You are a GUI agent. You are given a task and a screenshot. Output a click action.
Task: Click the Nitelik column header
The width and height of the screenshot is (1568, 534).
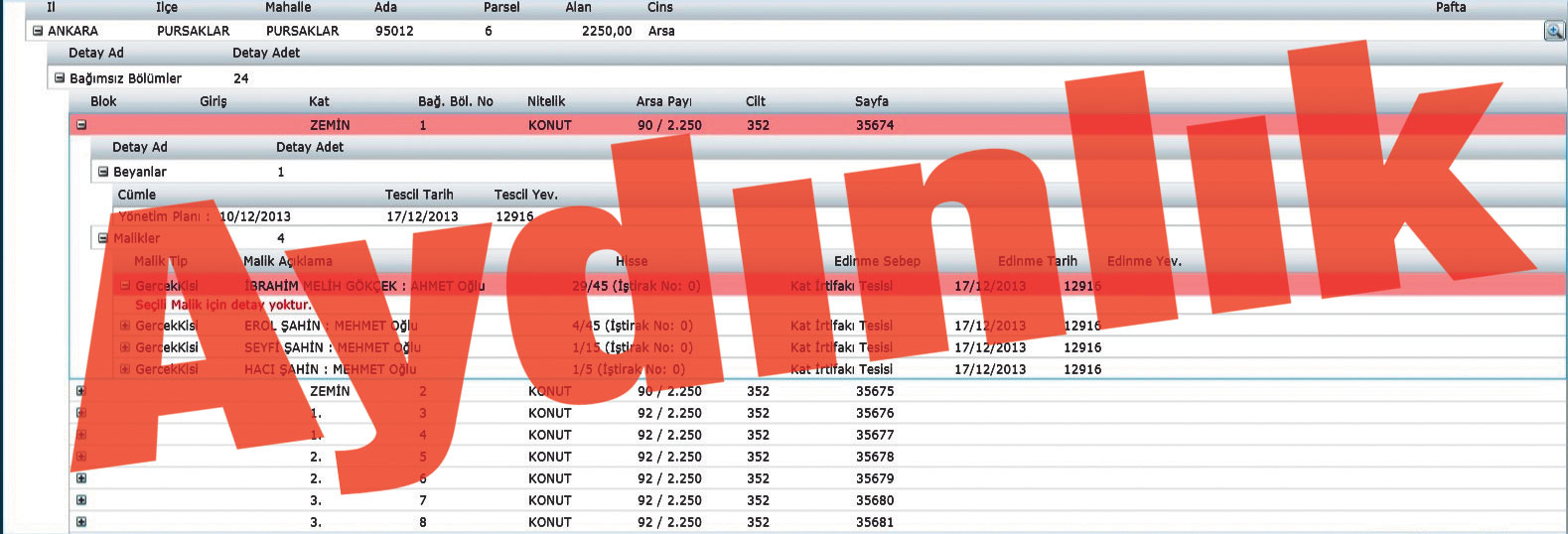click(546, 101)
